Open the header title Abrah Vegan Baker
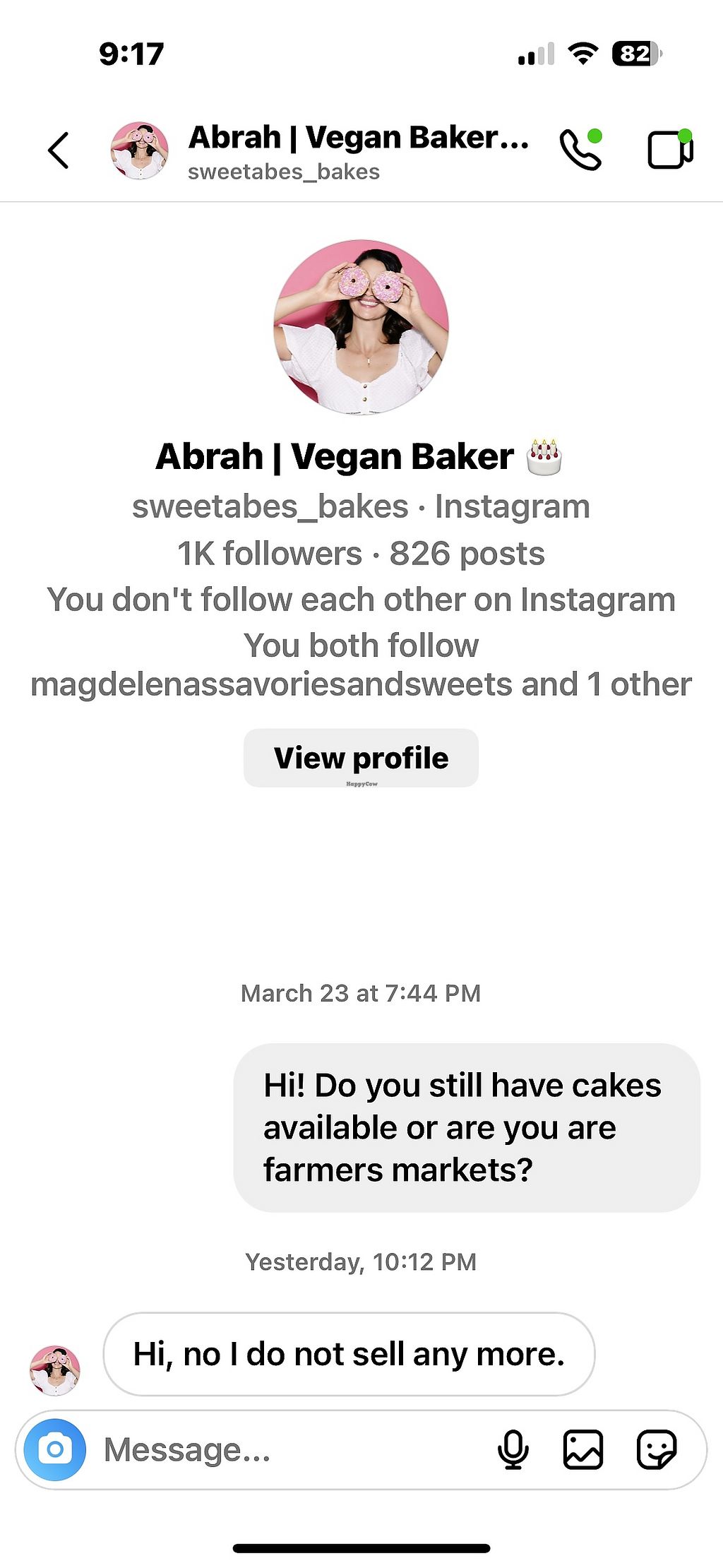Image resolution: width=723 pixels, height=1568 pixels. click(x=359, y=137)
